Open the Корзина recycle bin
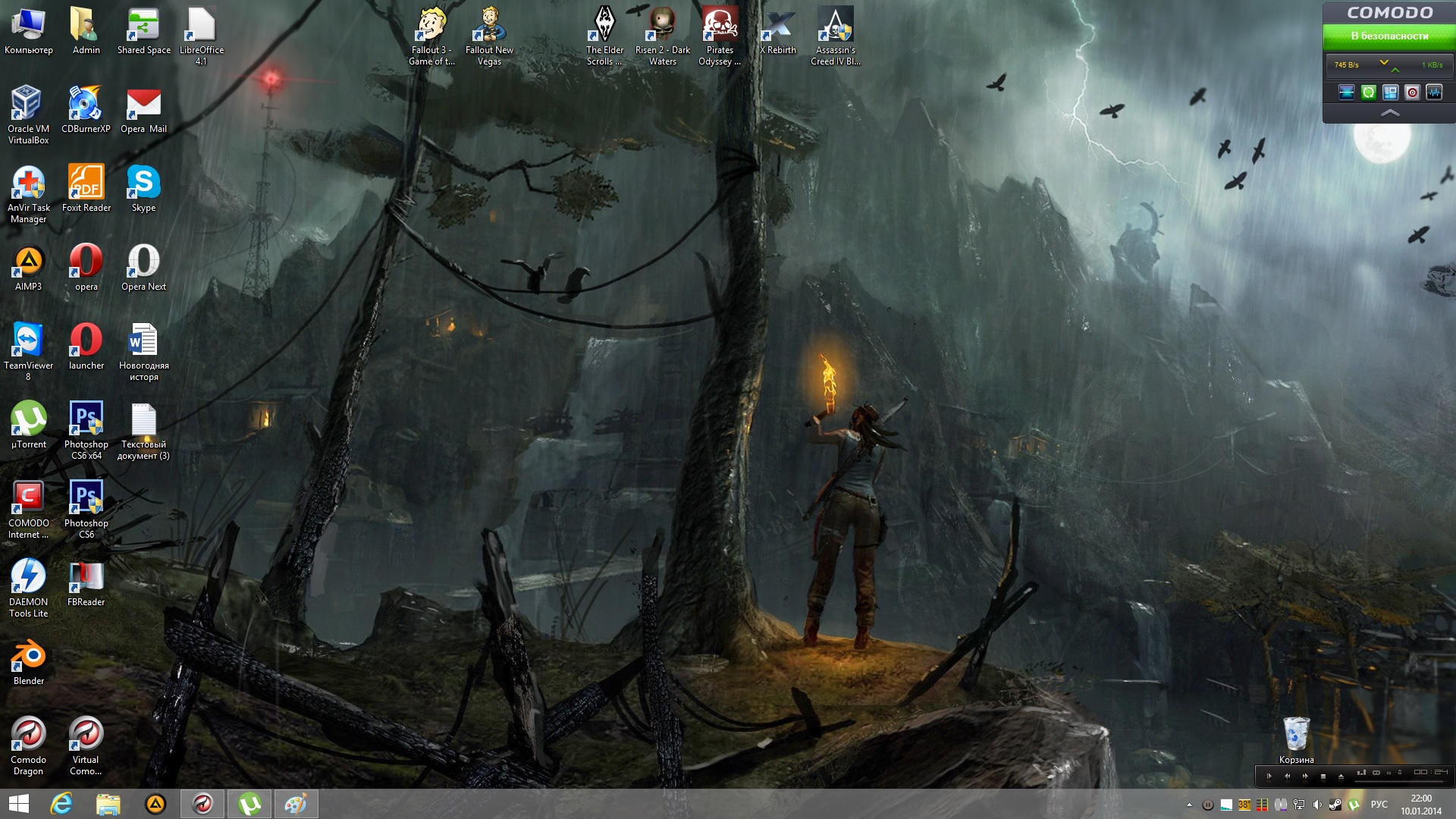The image size is (1456, 819). click(x=1296, y=734)
